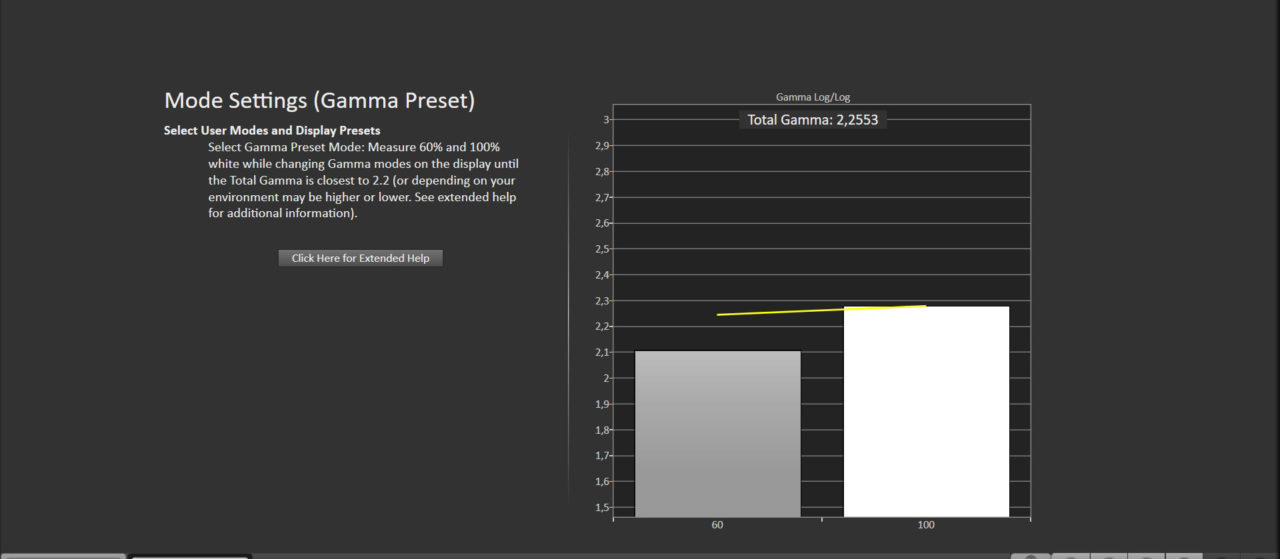
Task: Click the x-axis label 60 below the chart
Action: coord(718,525)
